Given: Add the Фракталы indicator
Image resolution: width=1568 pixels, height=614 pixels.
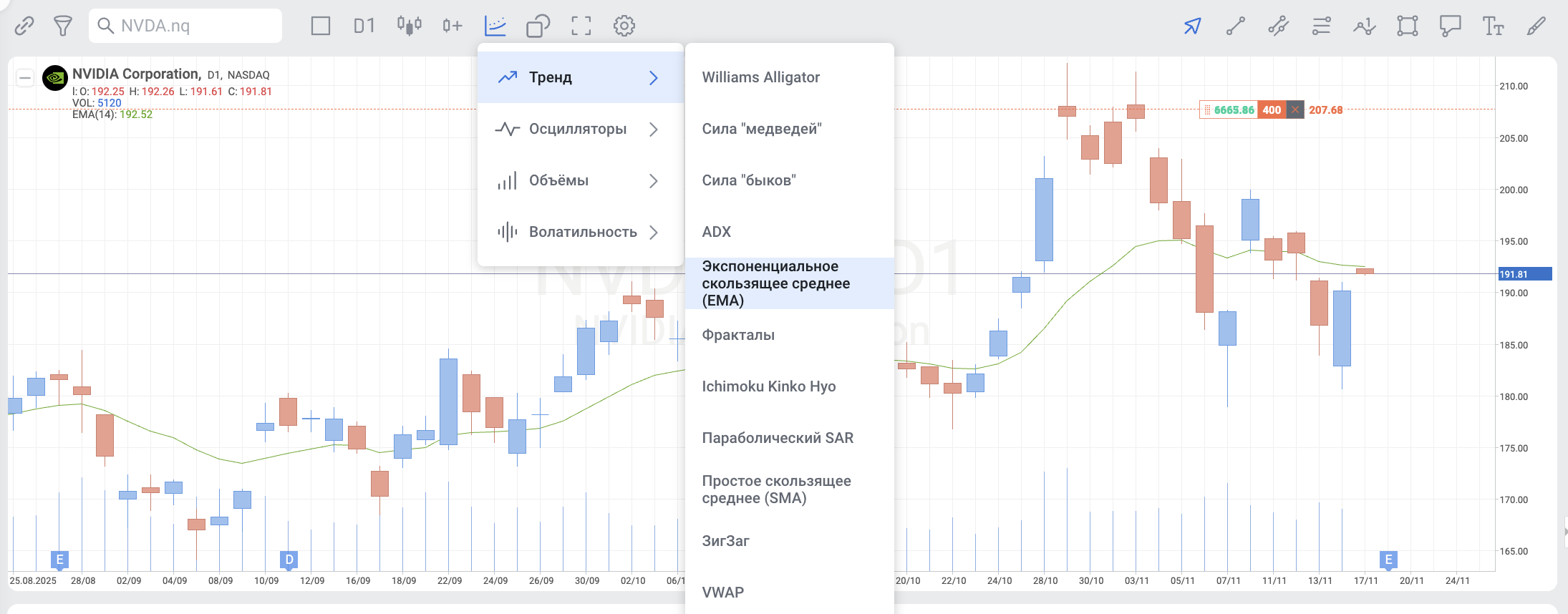Looking at the screenshot, I should [790, 335].
